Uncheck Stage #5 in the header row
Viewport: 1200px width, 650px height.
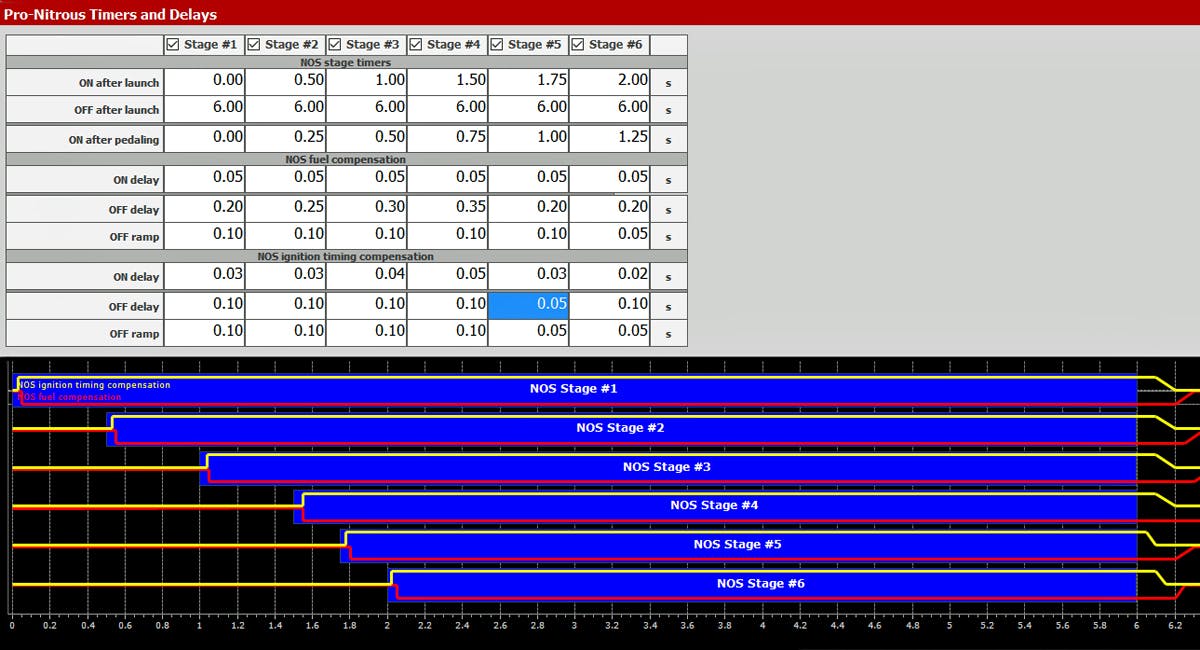coord(498,45)
